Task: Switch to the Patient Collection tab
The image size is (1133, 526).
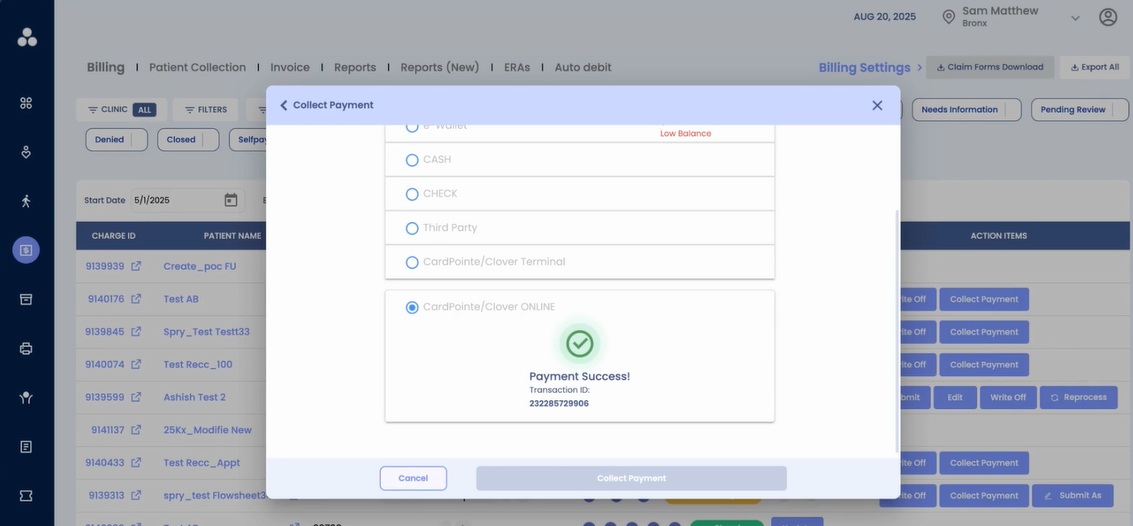Action: coord(197,67)
